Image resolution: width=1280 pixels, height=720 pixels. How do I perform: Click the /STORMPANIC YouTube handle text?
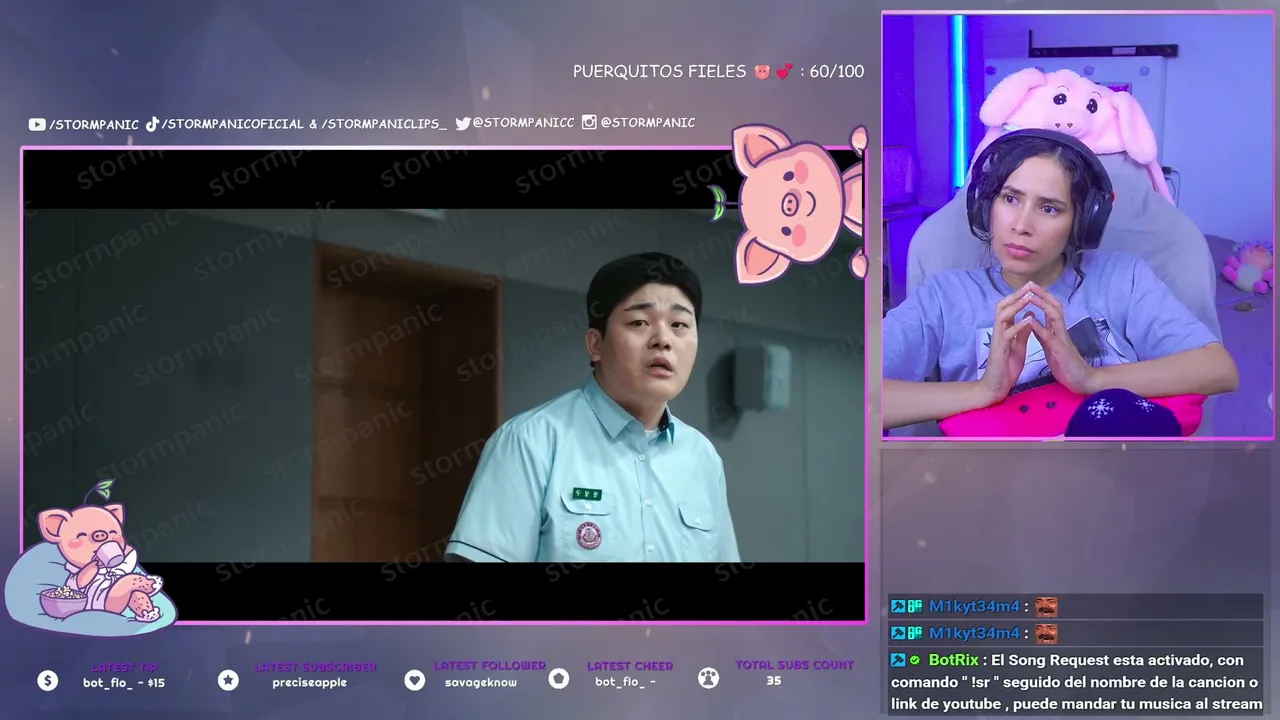[93, 125]
